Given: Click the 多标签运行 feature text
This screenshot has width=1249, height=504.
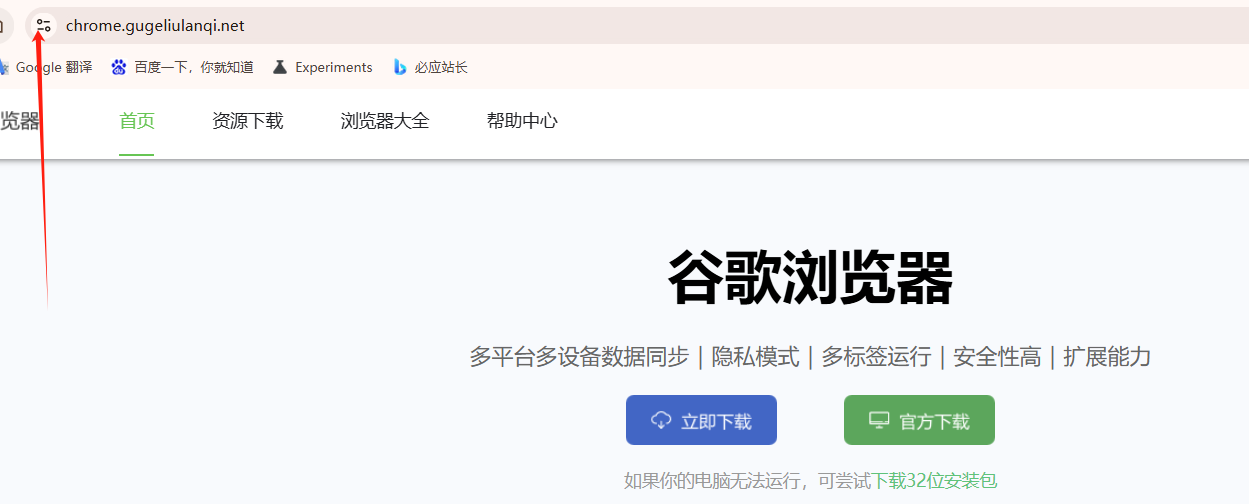Looking at the screenshot, I should pos(876,357).
